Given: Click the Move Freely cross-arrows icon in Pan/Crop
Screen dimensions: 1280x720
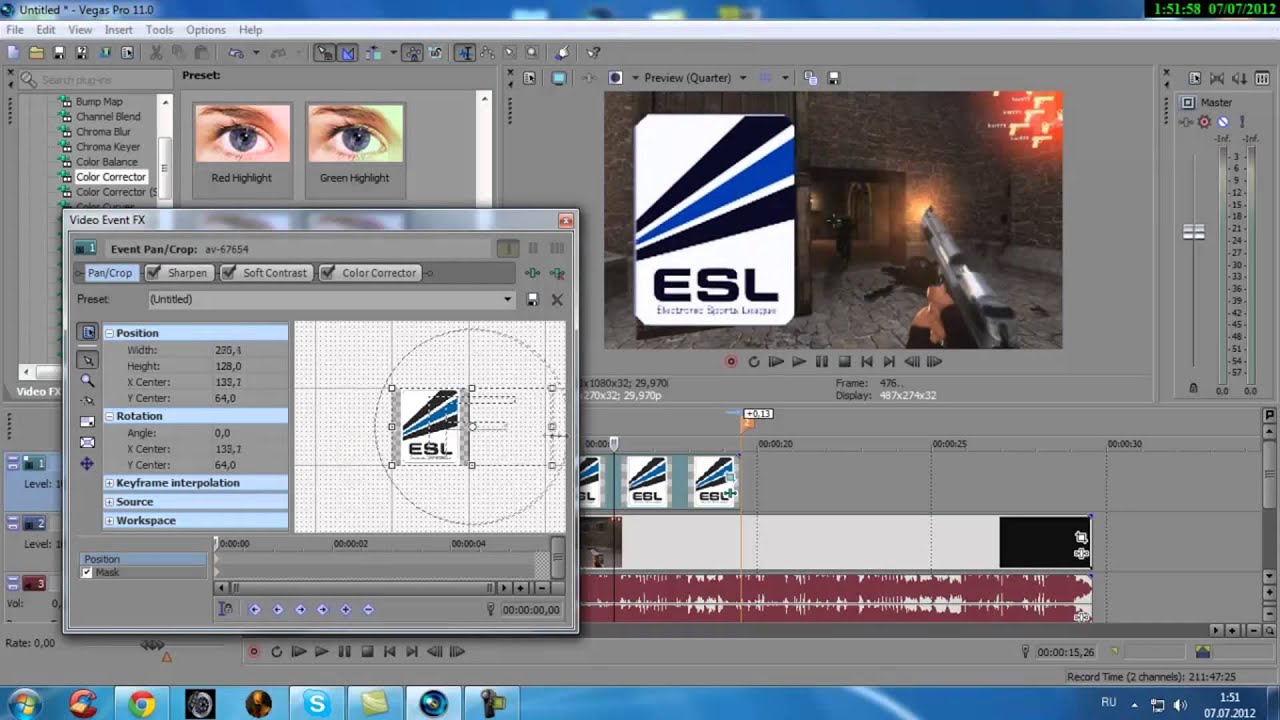Looking at the screenshot, I should click(x=87, y=463).
